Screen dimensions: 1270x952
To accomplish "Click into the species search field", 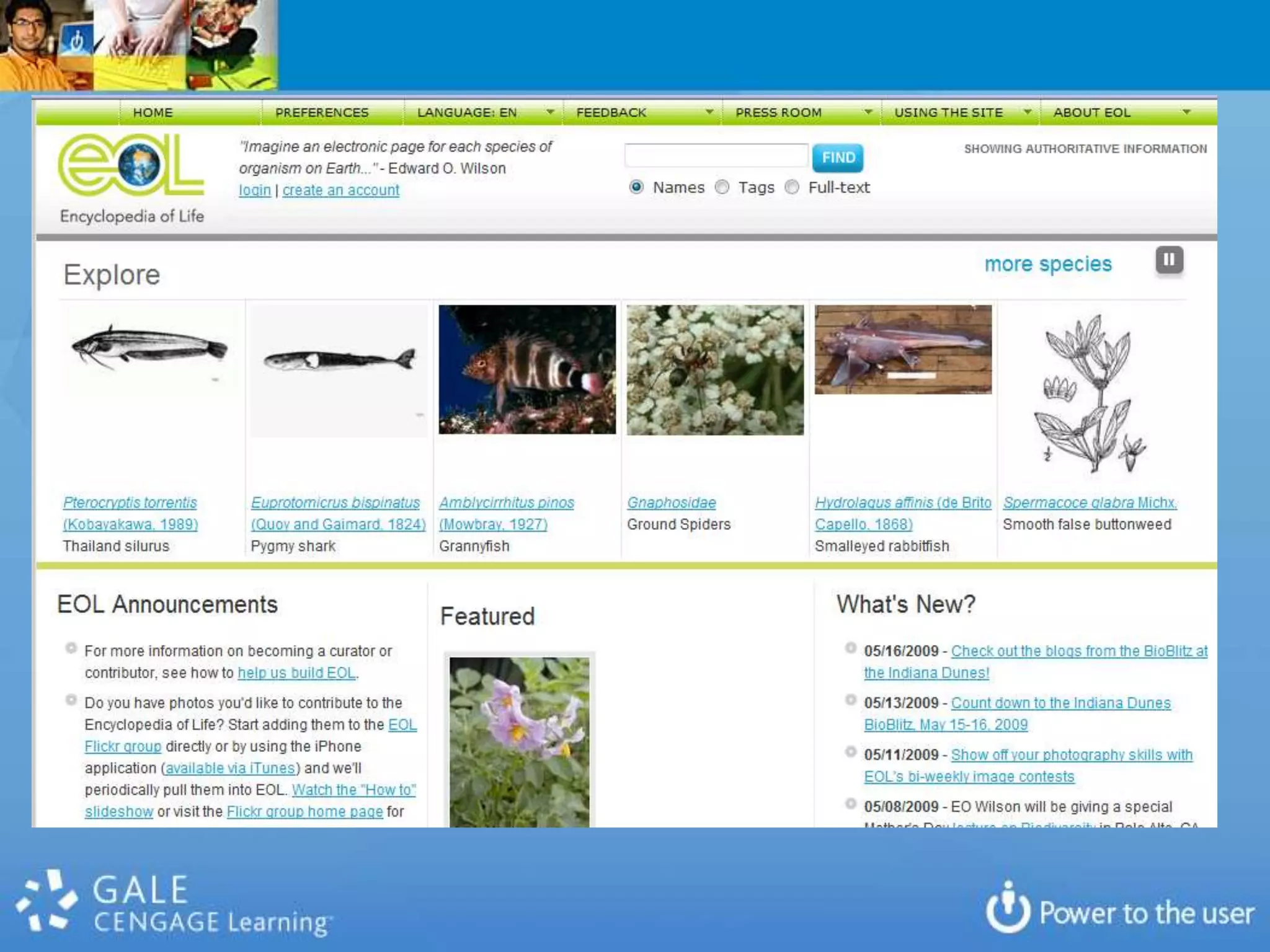I will [716, 156].
